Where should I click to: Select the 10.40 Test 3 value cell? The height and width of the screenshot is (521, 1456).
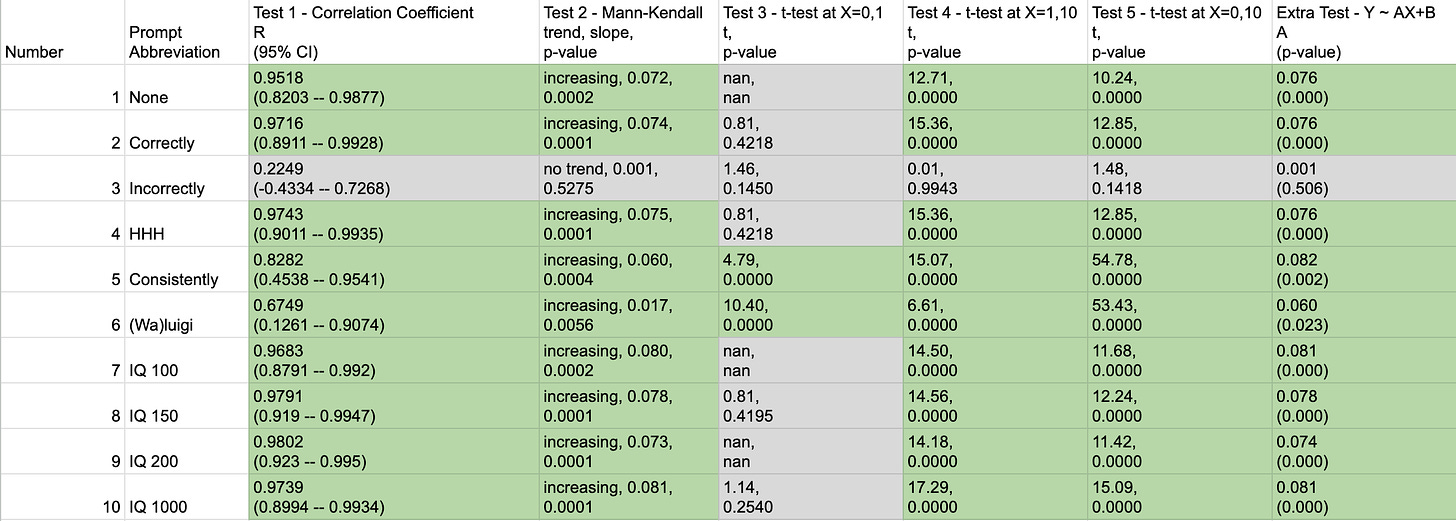[808, 314]
